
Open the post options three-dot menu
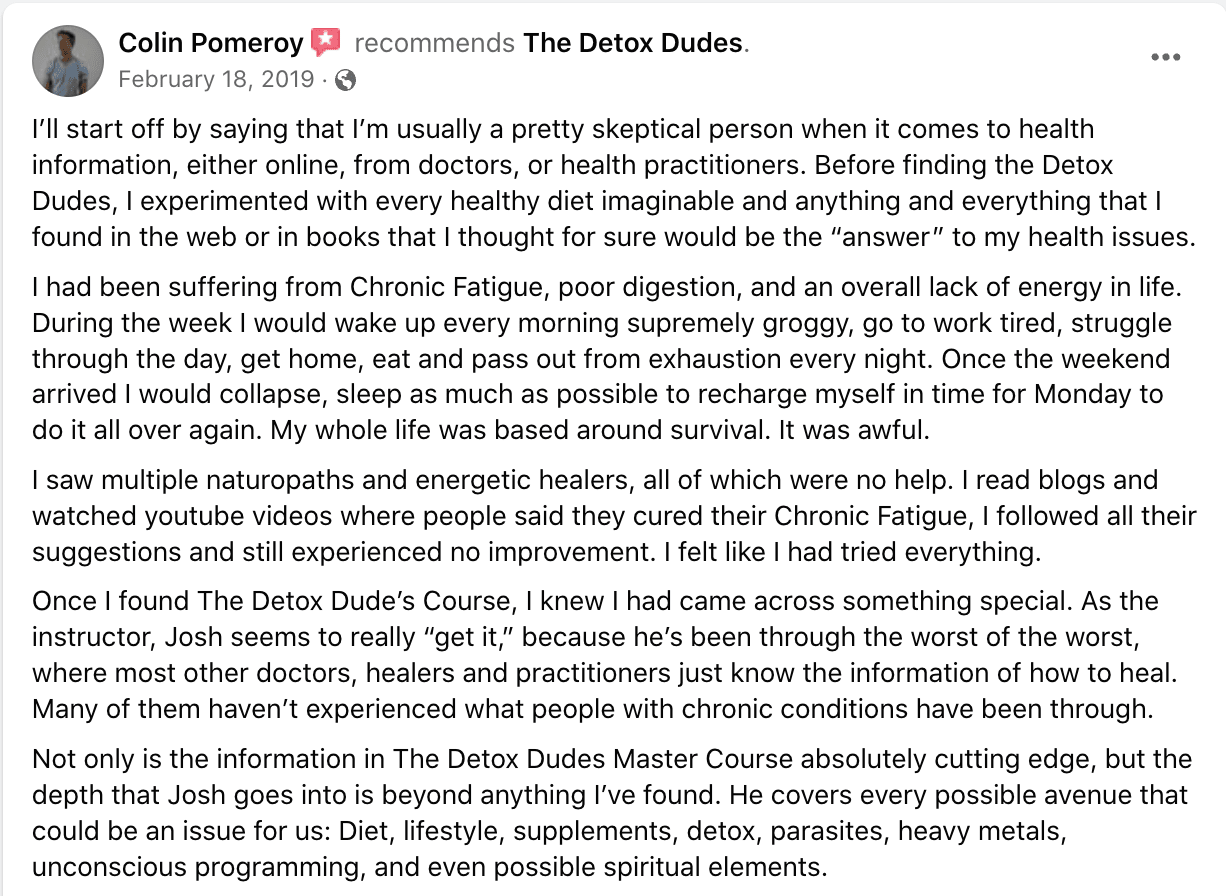pyautogui.click(x=1166, y=57)
